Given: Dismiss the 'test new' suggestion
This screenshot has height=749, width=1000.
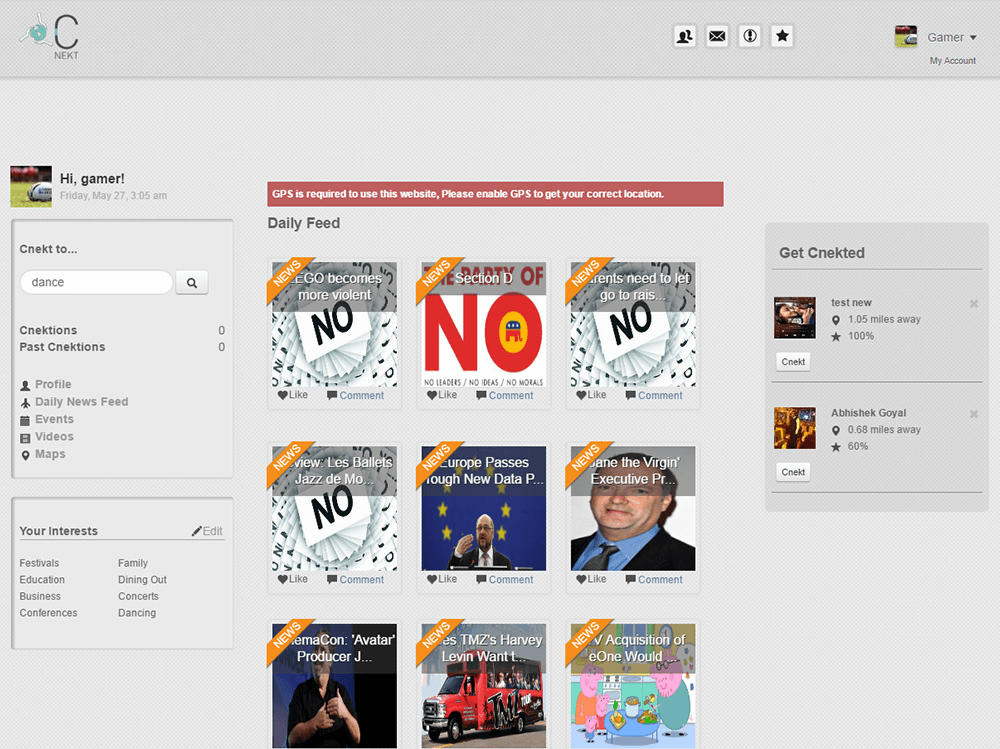Looking at the screenshot, I should [973, 304].
